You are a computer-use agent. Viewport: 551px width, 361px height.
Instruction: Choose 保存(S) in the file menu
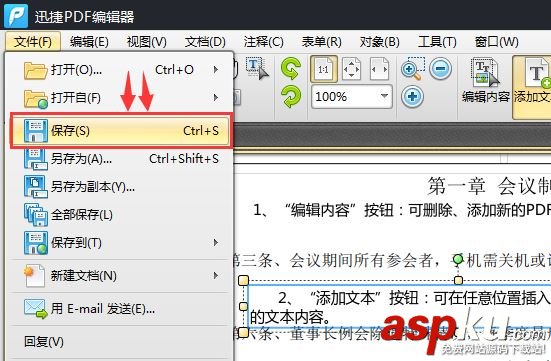[x=121, y=131]
